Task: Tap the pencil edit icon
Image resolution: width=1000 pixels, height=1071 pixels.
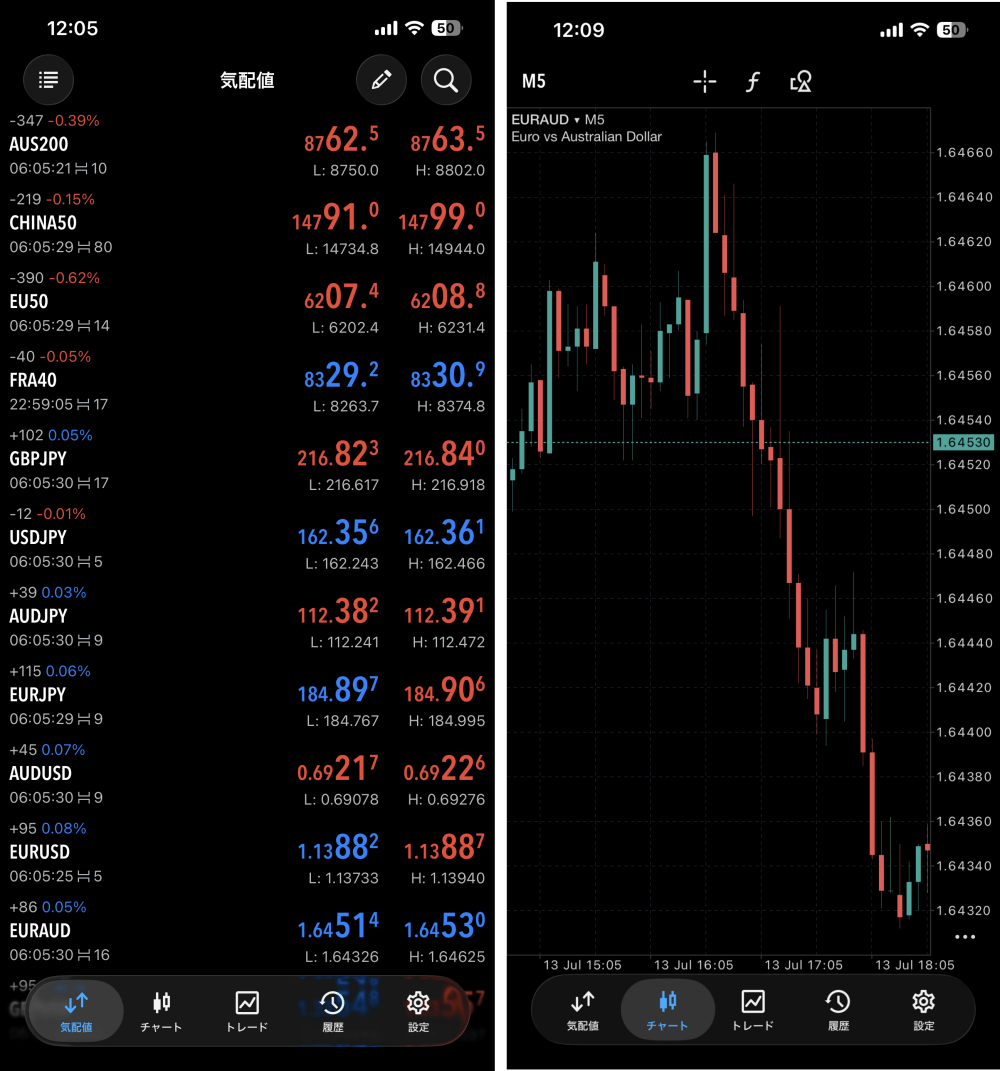Action: [x=381, y=80]
